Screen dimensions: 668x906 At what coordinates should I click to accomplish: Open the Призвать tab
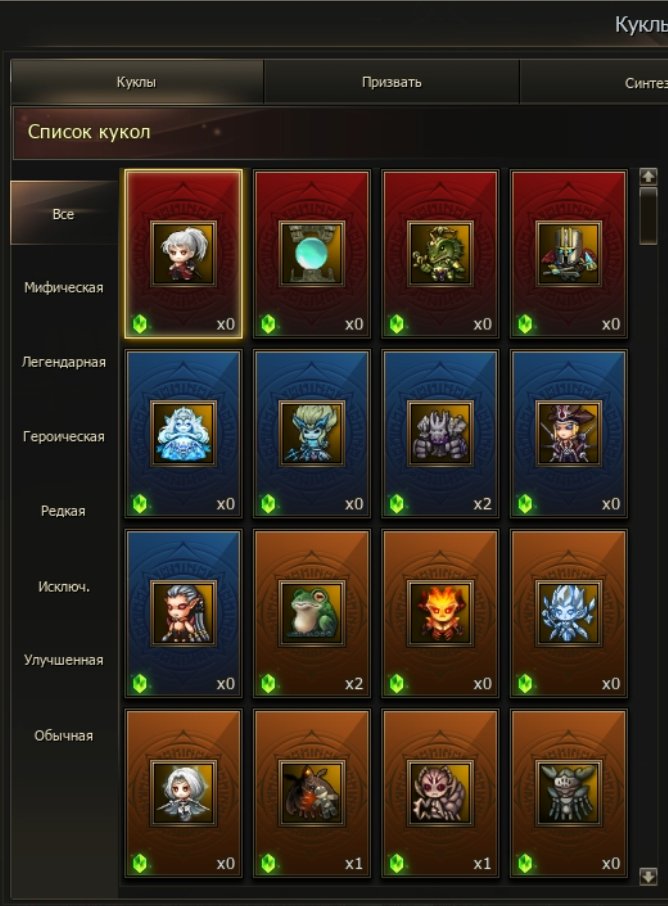coord(391,82)
